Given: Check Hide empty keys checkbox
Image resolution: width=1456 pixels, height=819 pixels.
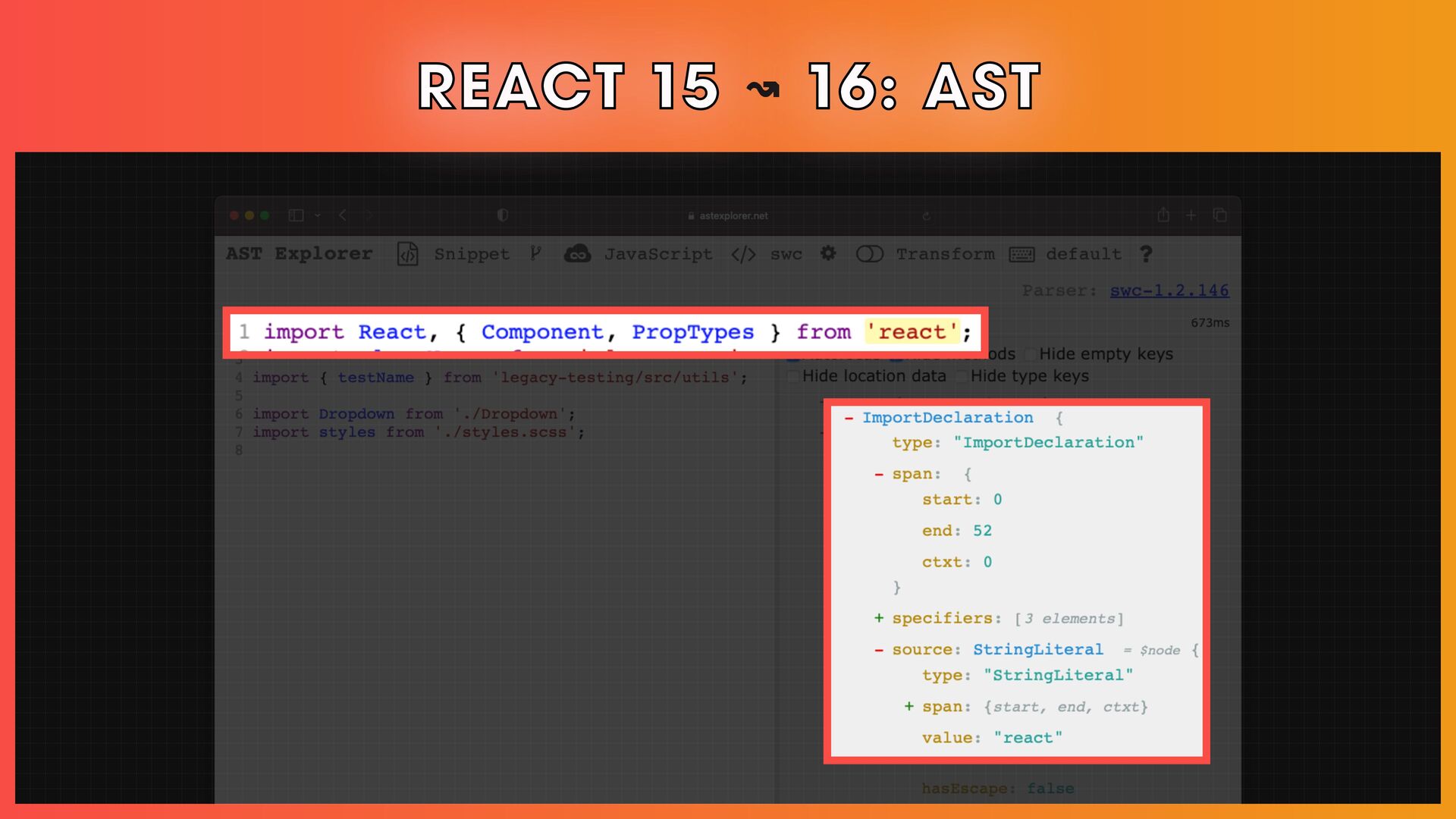Looking at the screenshot, I should pyautogui.click(x=1031, y=354).
